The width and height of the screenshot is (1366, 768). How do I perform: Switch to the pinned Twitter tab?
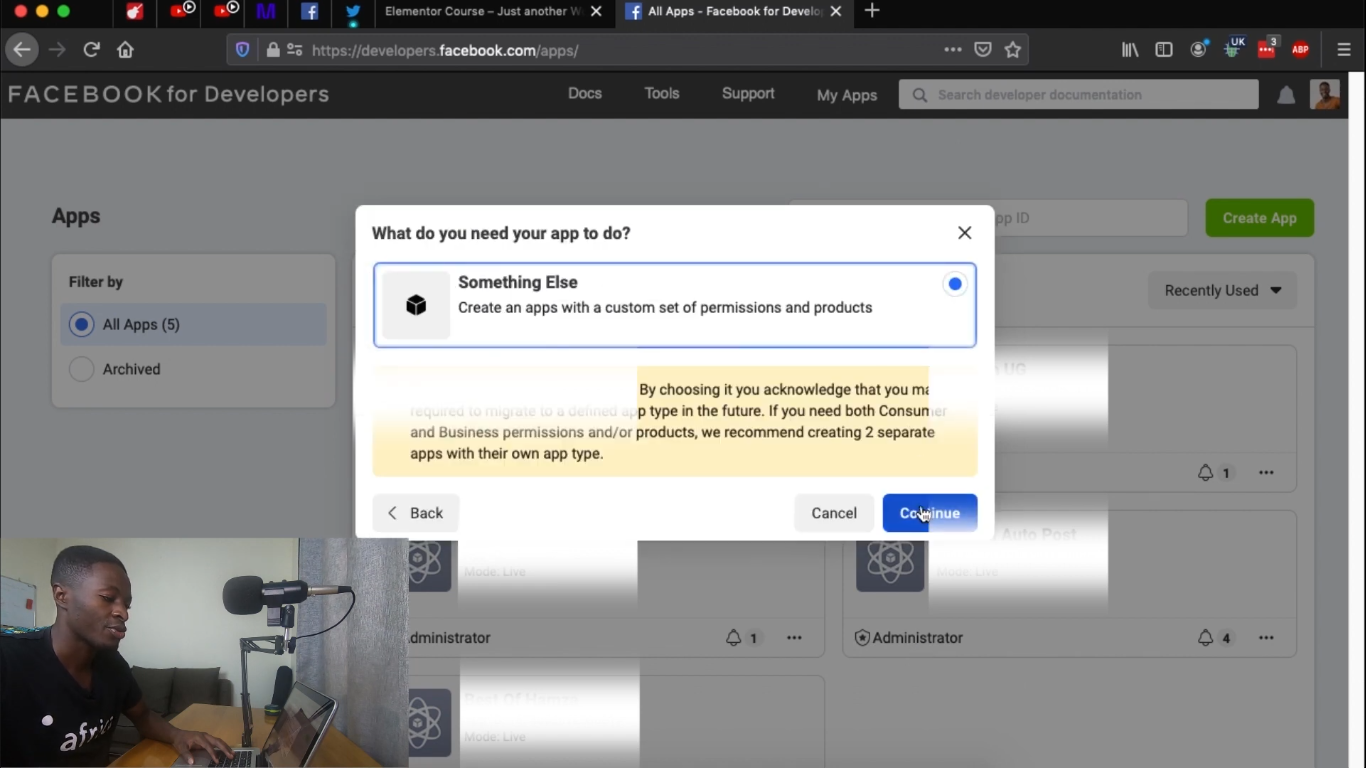pyautogui.click(x=353, y=12)
